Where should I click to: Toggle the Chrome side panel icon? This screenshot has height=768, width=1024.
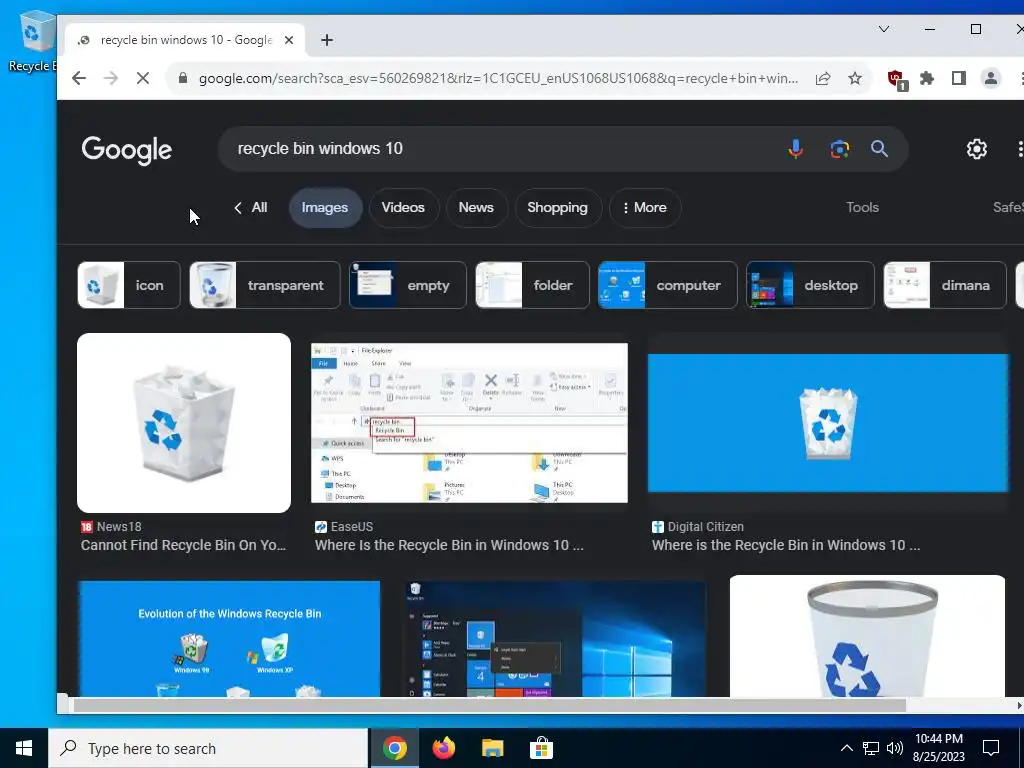click(959, 78)
